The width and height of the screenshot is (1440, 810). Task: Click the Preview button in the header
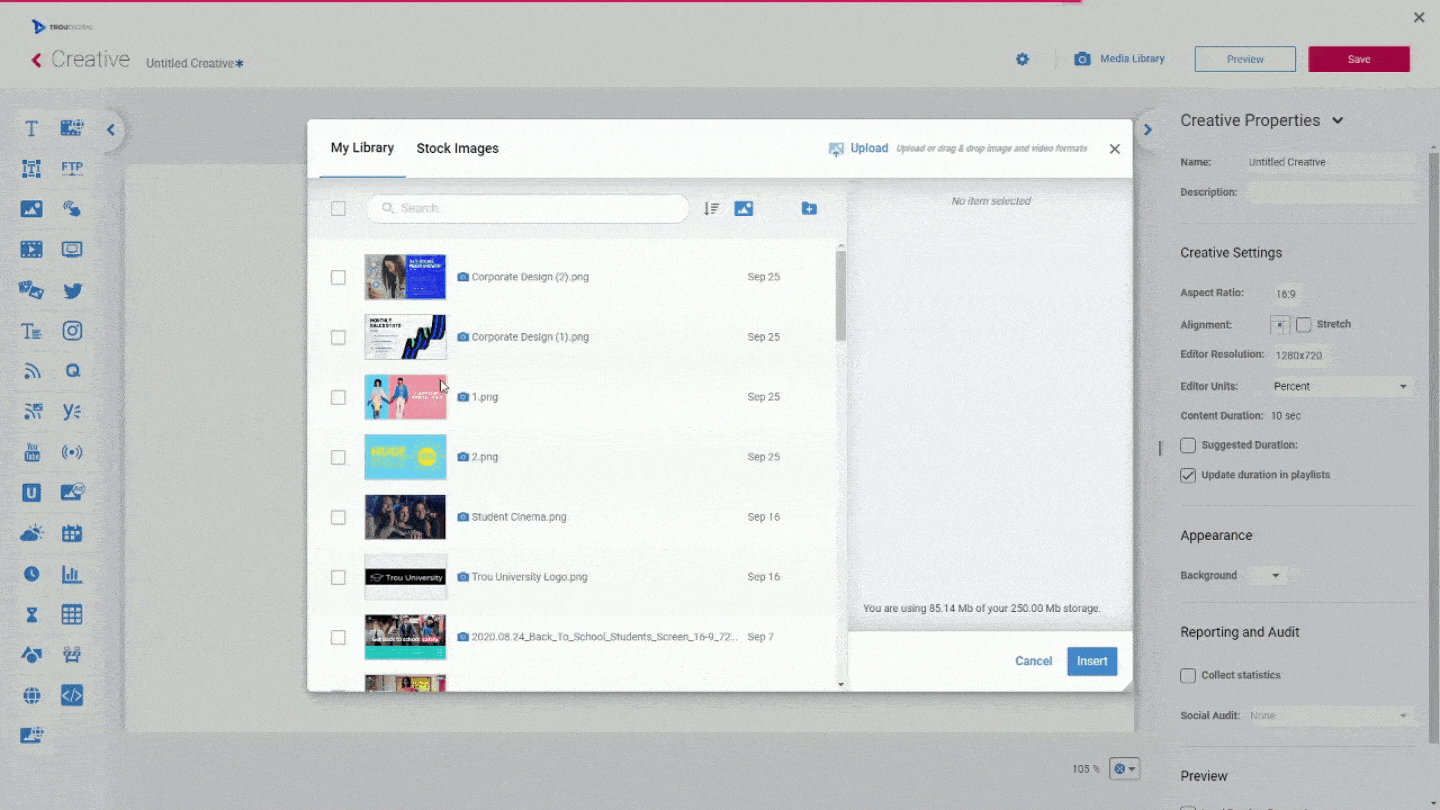click(1245, 59)
